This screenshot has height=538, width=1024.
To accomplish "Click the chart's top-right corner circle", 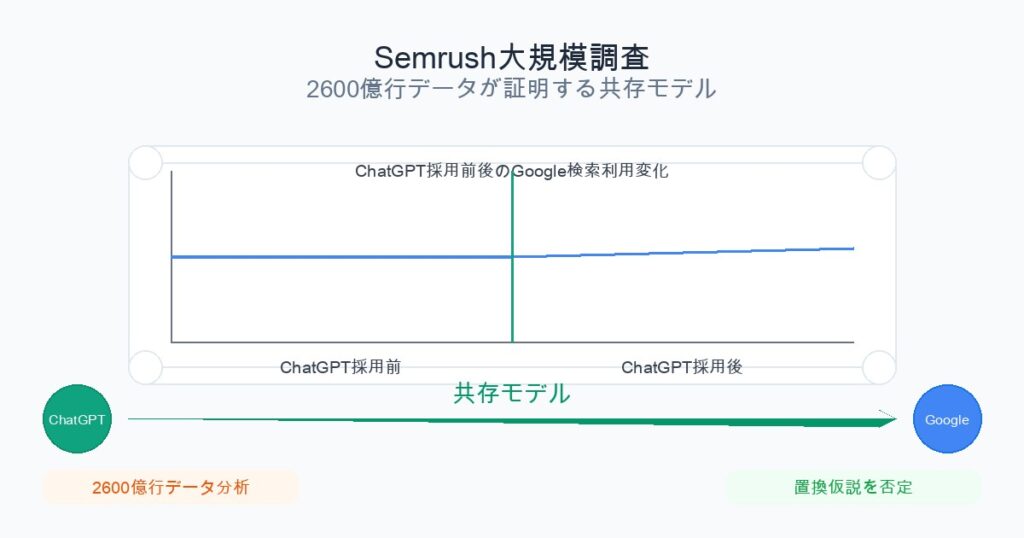I will 879,163.
